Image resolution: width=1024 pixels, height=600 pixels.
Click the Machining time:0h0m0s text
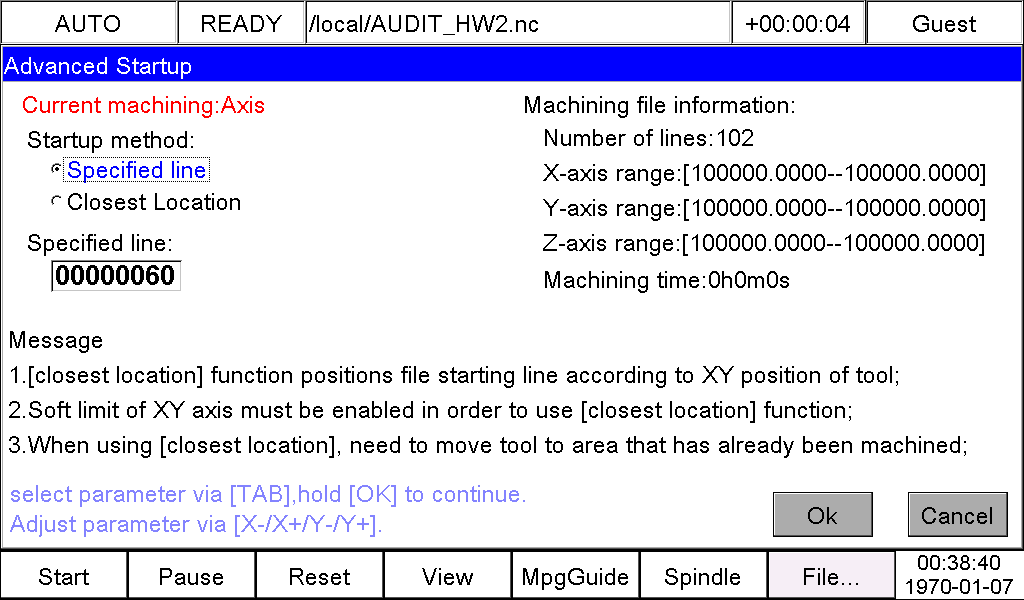point(667,280)
